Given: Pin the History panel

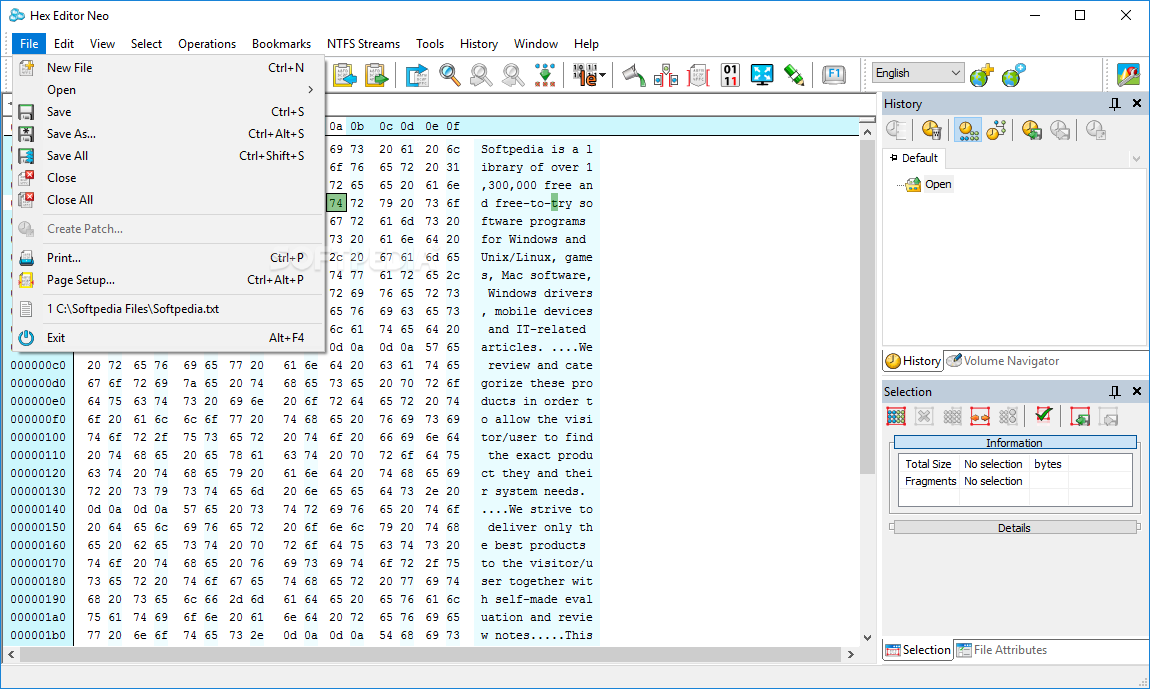Looking at the screenshot, I should pyautogui.click(x=1115, y=103).
